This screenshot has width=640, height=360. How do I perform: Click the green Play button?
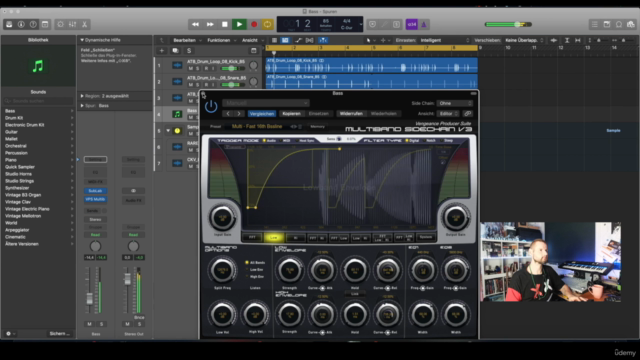point(239,24)
